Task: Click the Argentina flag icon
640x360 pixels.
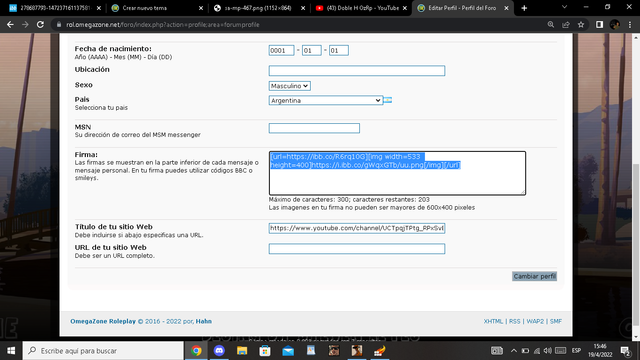Action: [x=388, y=100]
